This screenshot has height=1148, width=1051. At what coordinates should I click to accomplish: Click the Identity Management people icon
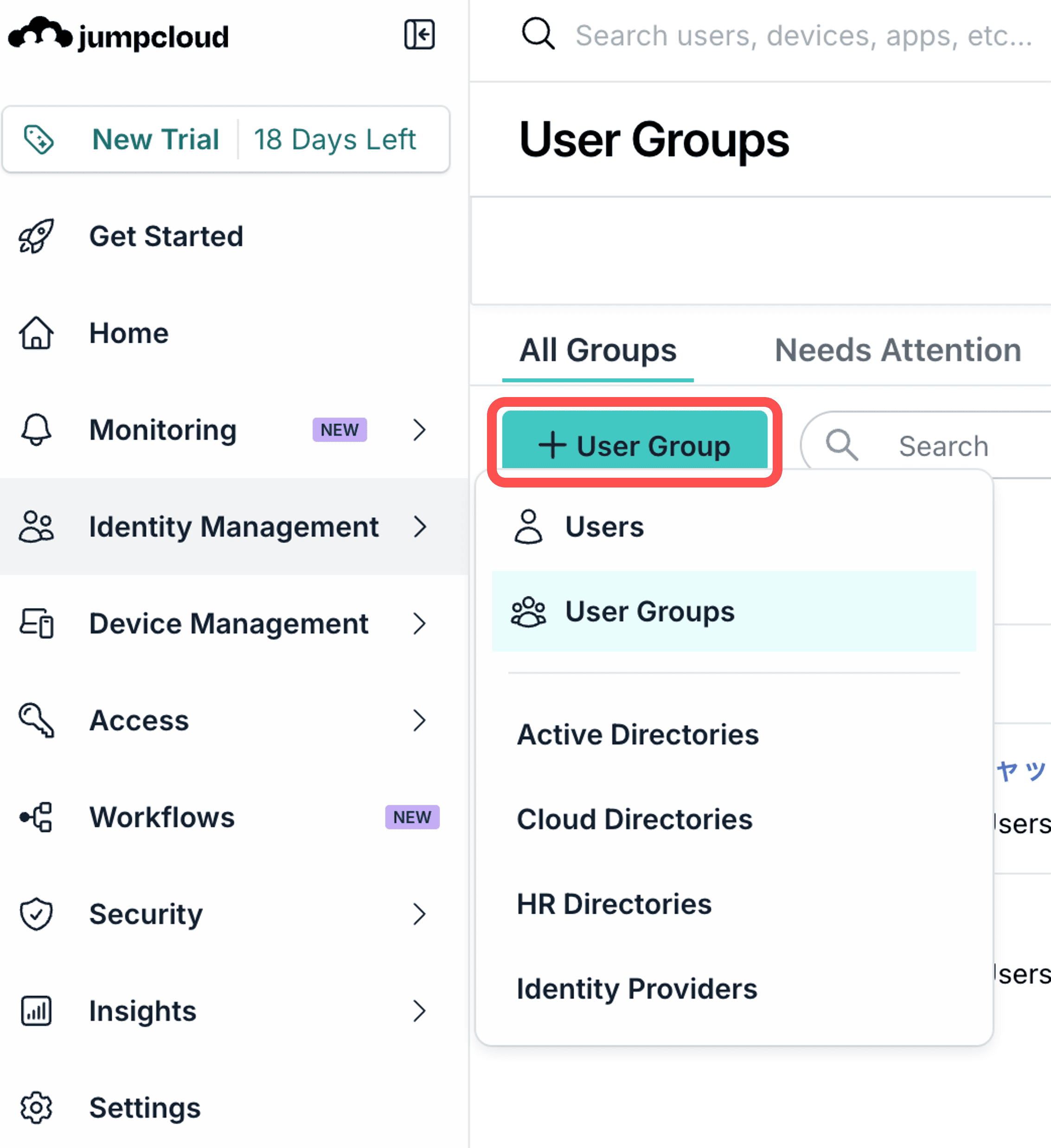37,526
